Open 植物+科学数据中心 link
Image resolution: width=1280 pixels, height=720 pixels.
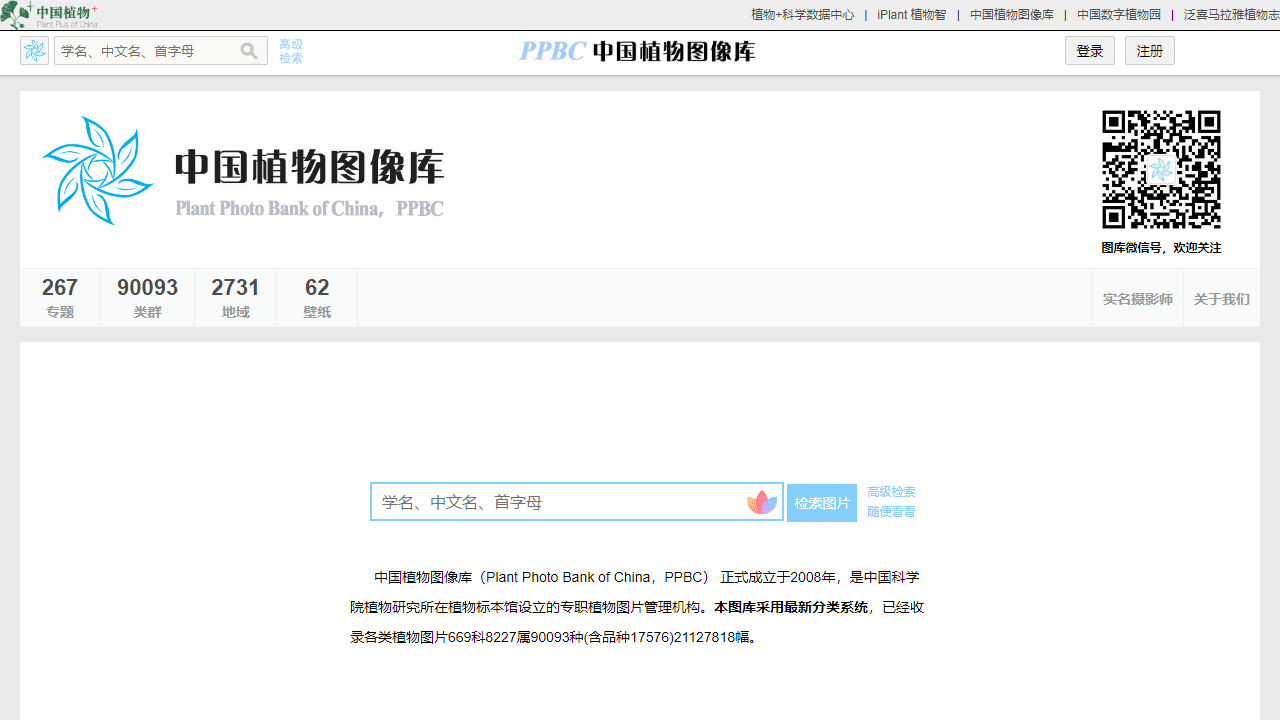click(803, 15)
